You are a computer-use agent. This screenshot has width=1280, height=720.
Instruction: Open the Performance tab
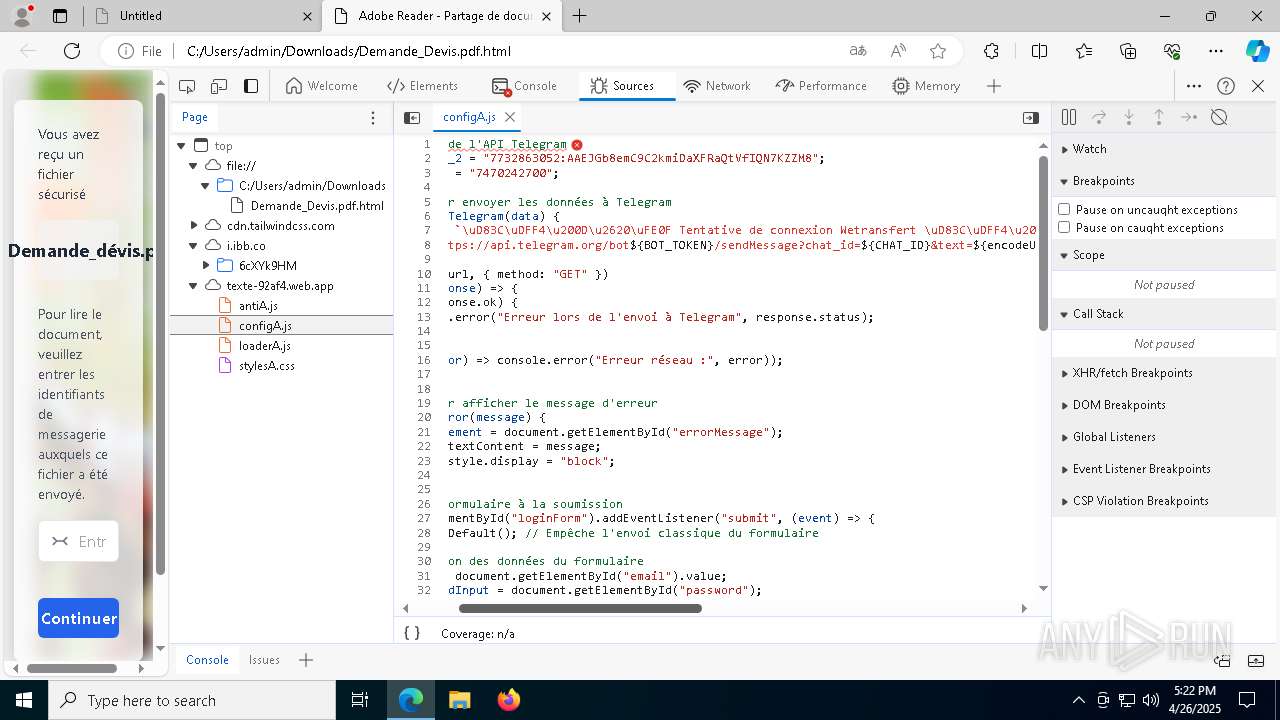click(x=821, y=86)
